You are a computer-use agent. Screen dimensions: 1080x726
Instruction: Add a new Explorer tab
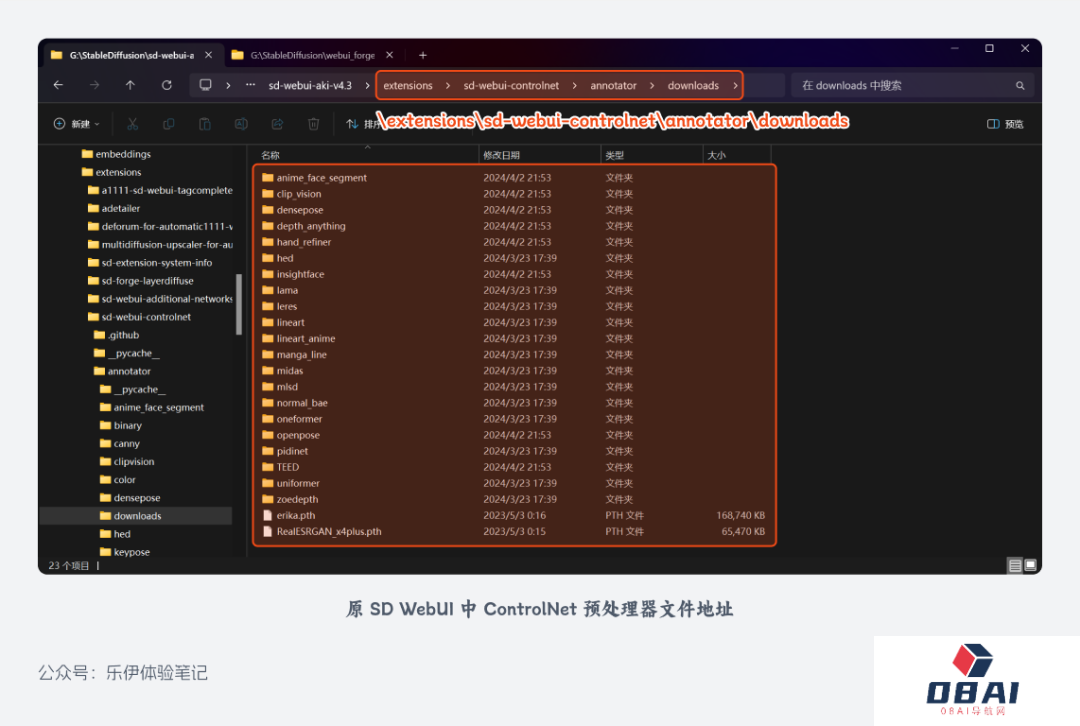(423, 55)
